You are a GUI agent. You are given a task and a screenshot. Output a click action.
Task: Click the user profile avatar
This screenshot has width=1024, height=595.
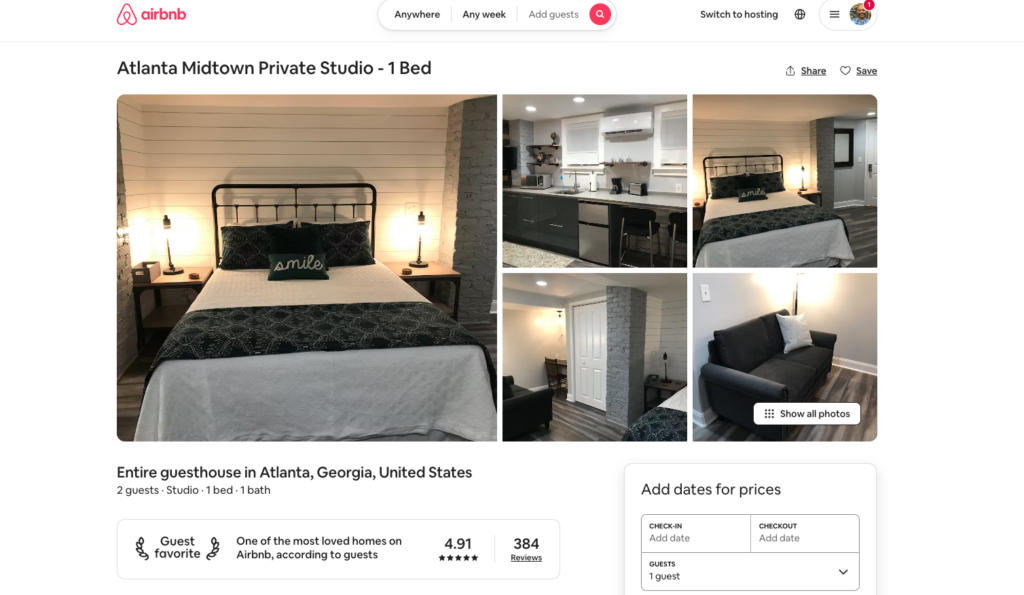click(x=860, y=14)
